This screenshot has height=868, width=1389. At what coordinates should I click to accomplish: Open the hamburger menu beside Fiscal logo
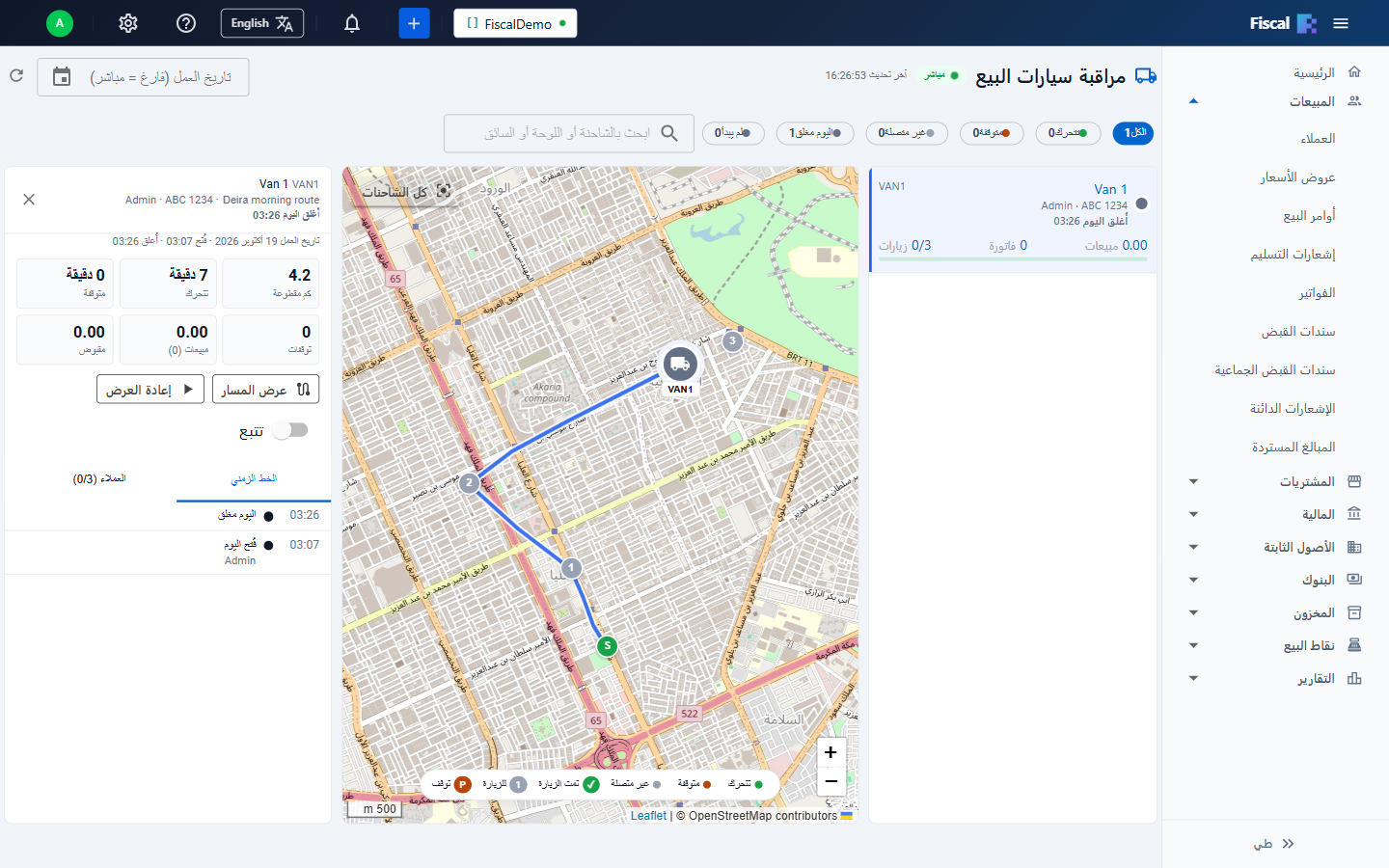point(1341,23)
